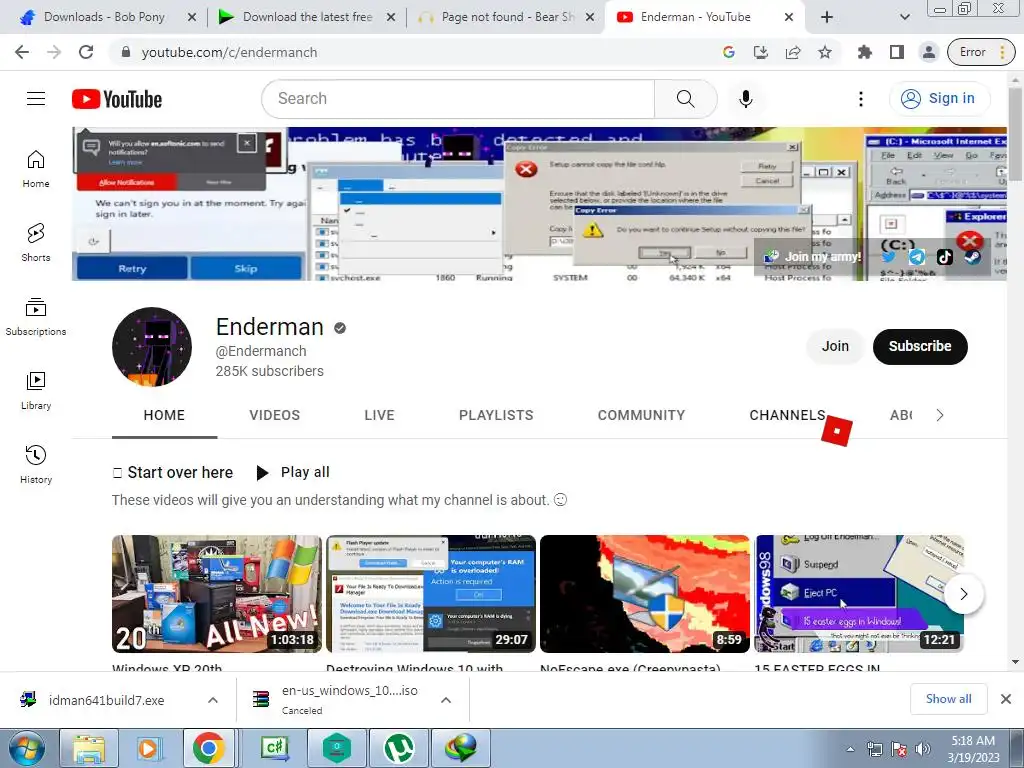Open uTorrent from the taskbar
1024x768 pixels.
(x=399, y=748)
